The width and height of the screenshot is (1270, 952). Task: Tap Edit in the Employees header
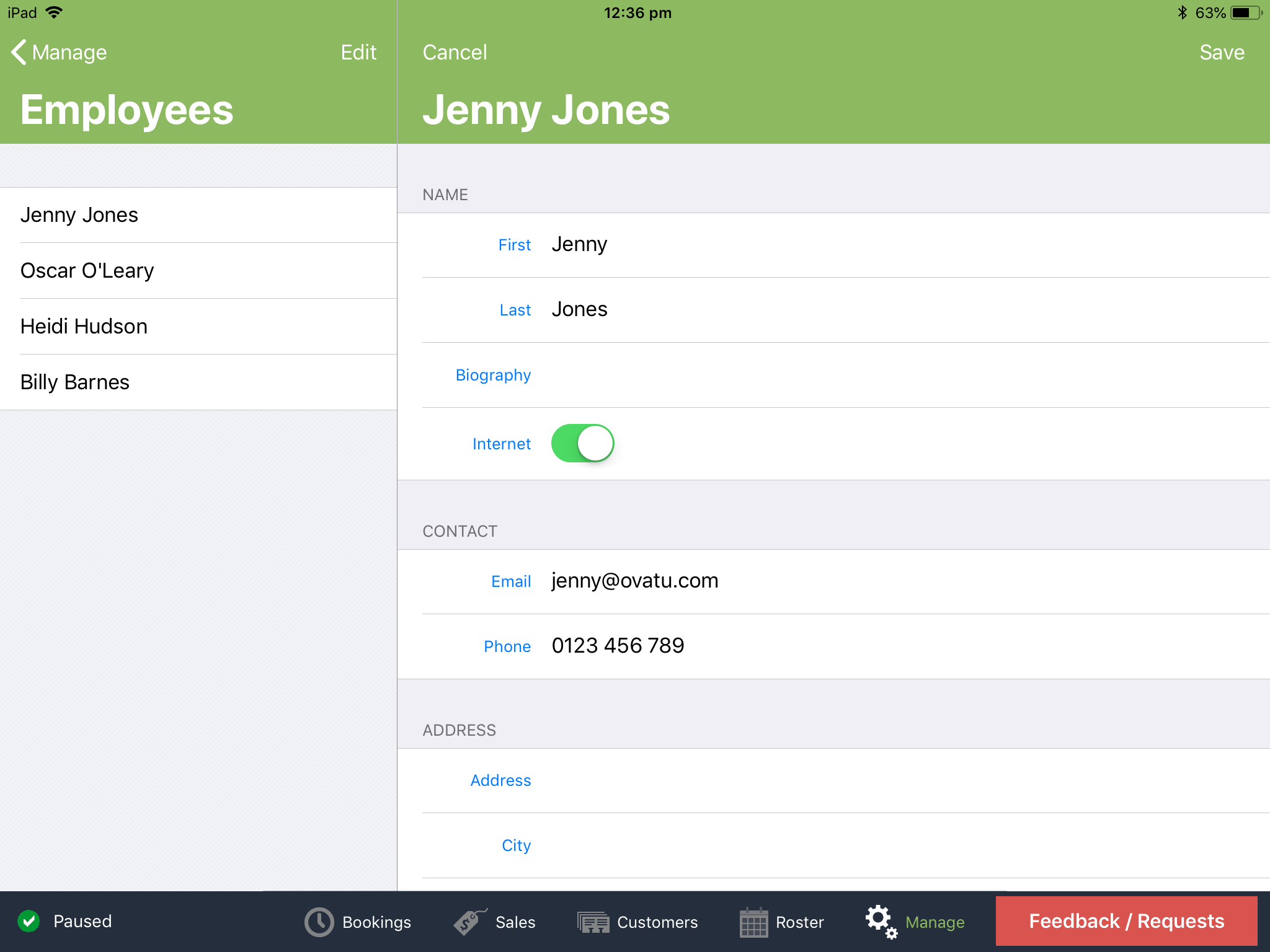point(358,53)
